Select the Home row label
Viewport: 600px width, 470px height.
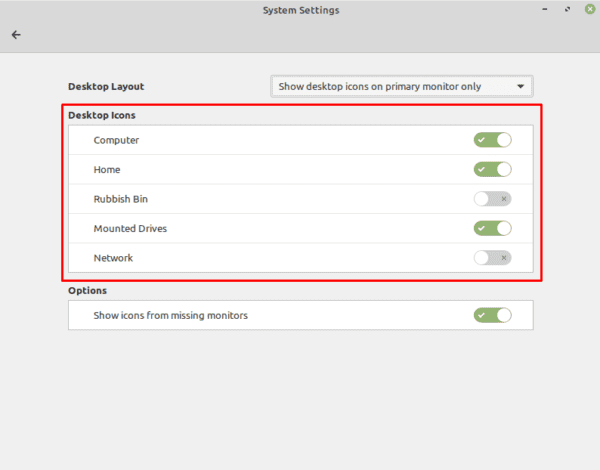(x=107, y=170)
